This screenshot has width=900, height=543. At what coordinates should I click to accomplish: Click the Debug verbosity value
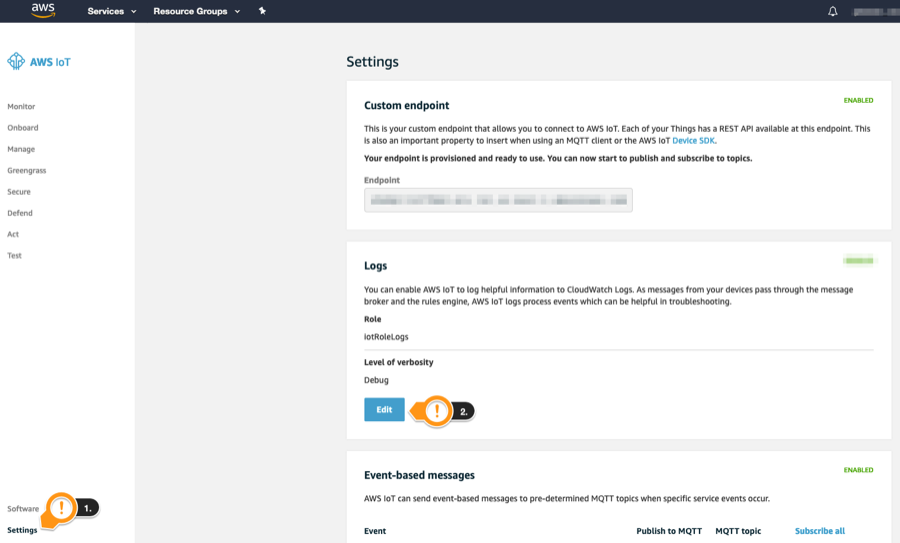click(376, 380)
